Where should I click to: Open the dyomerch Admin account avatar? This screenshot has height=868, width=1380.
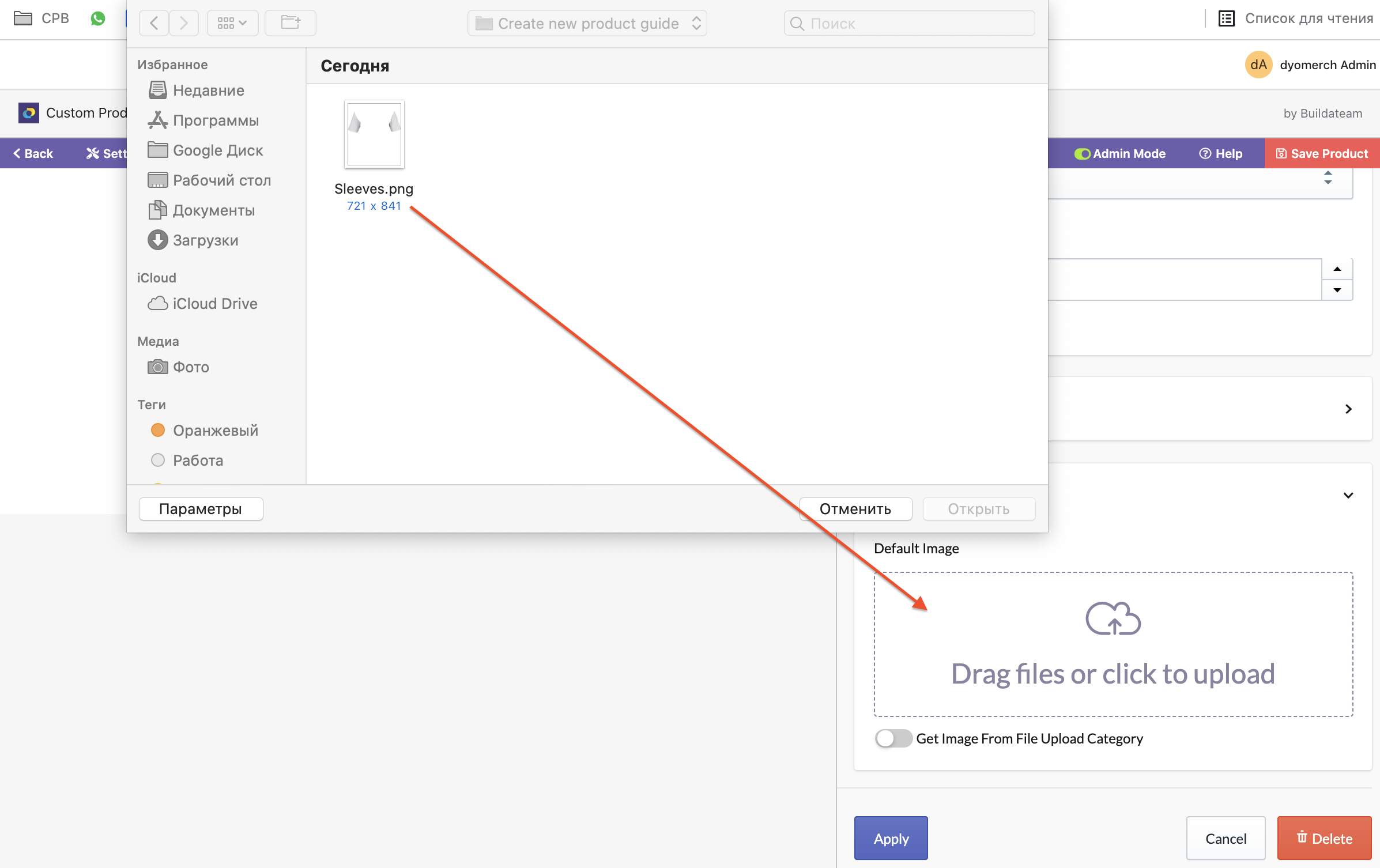[1258, 65]
